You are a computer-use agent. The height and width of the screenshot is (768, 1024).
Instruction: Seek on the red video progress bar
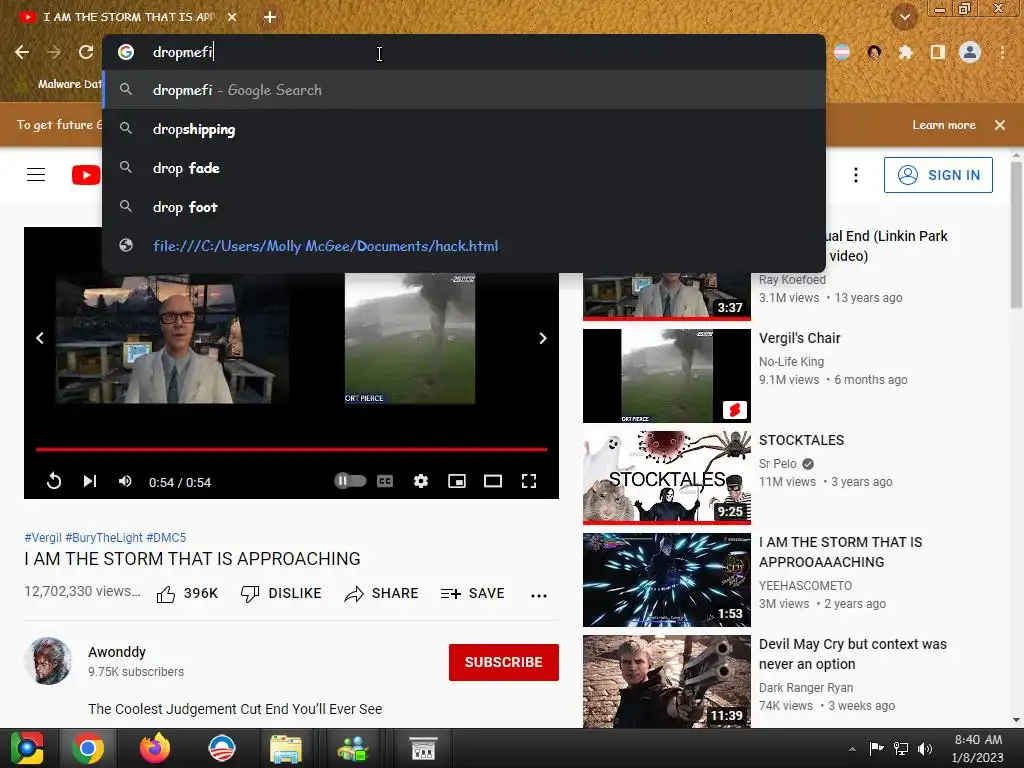(291, 449)
